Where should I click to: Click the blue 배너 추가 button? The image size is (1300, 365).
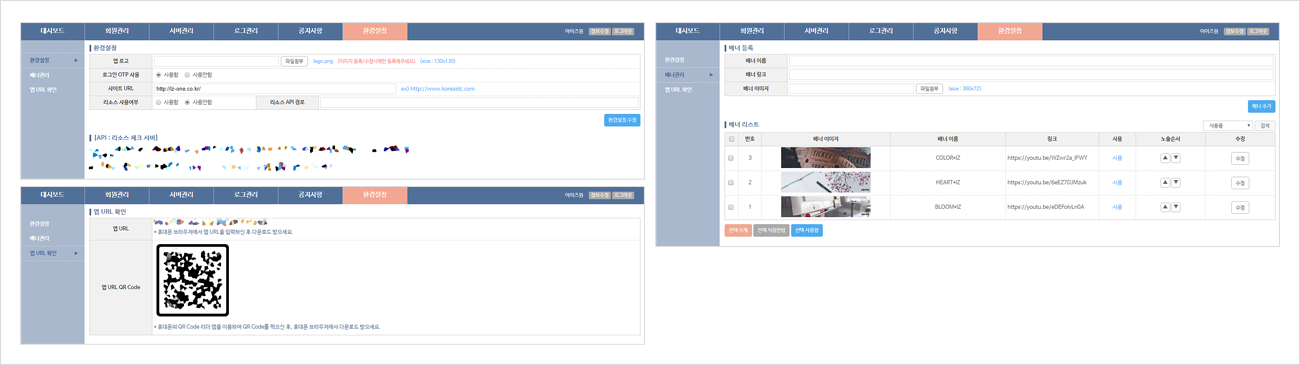coord(1262,106)
